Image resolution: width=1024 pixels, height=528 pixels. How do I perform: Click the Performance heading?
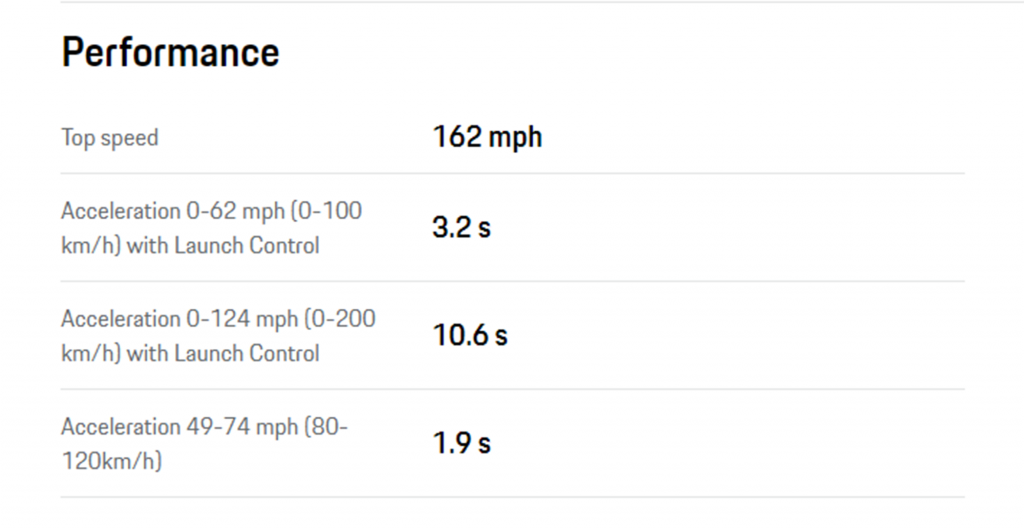pos(170,52)
